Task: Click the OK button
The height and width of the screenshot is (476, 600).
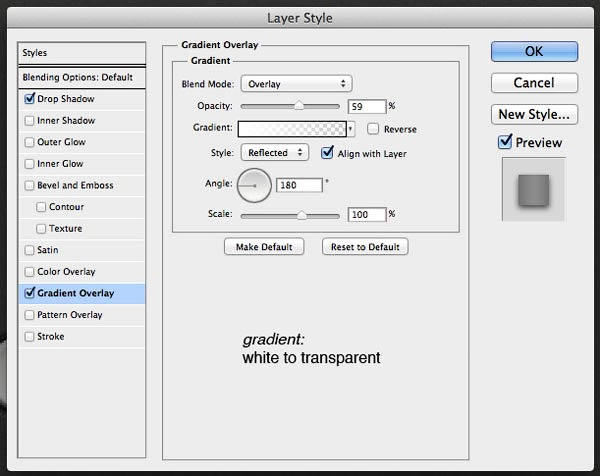Action: (x=535, y=51)
